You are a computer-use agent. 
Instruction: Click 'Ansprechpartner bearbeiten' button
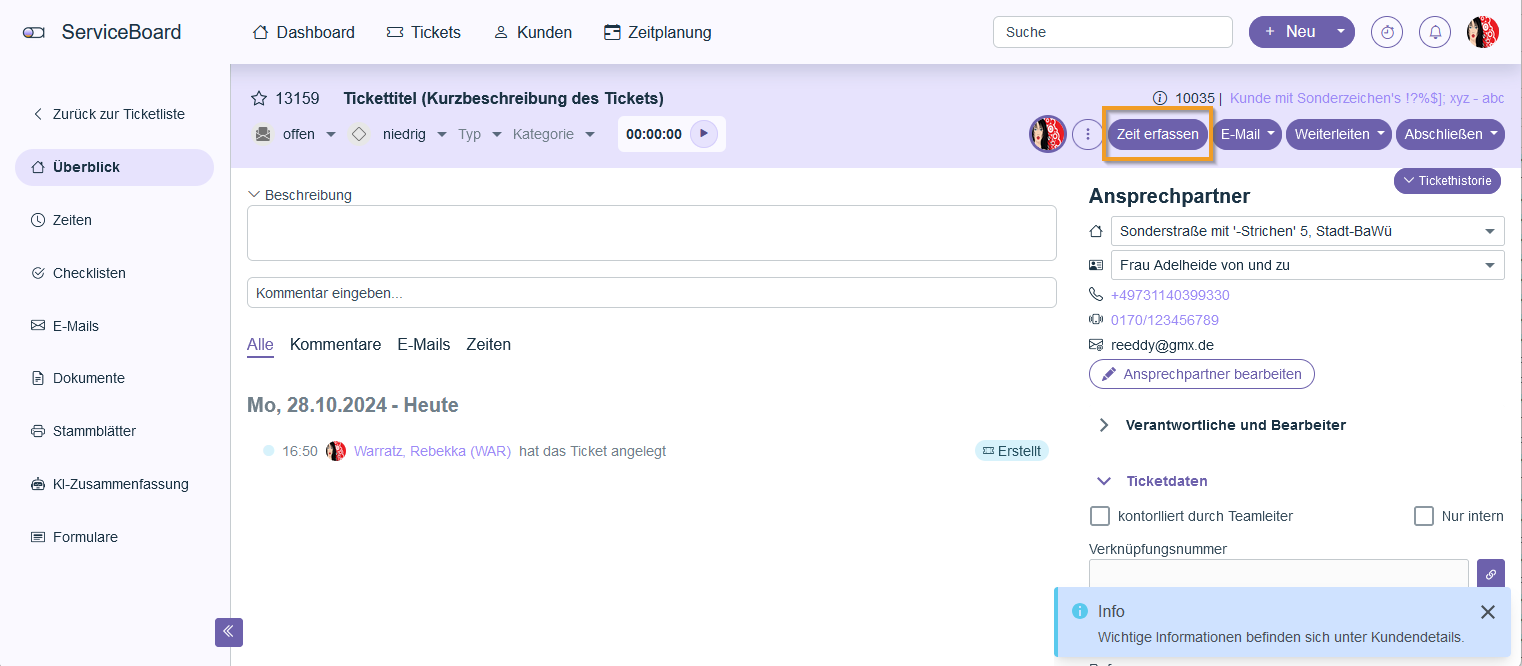1201,374
